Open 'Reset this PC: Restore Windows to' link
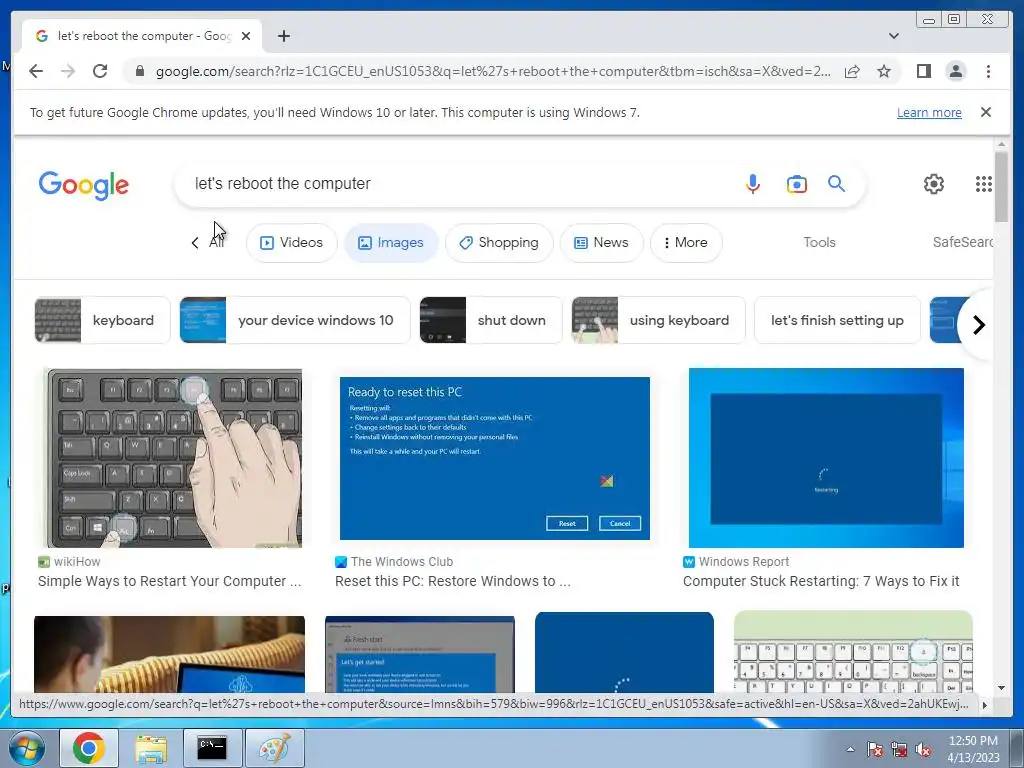The height and width of the screenshot is (768, 1024). click(453, 581)
